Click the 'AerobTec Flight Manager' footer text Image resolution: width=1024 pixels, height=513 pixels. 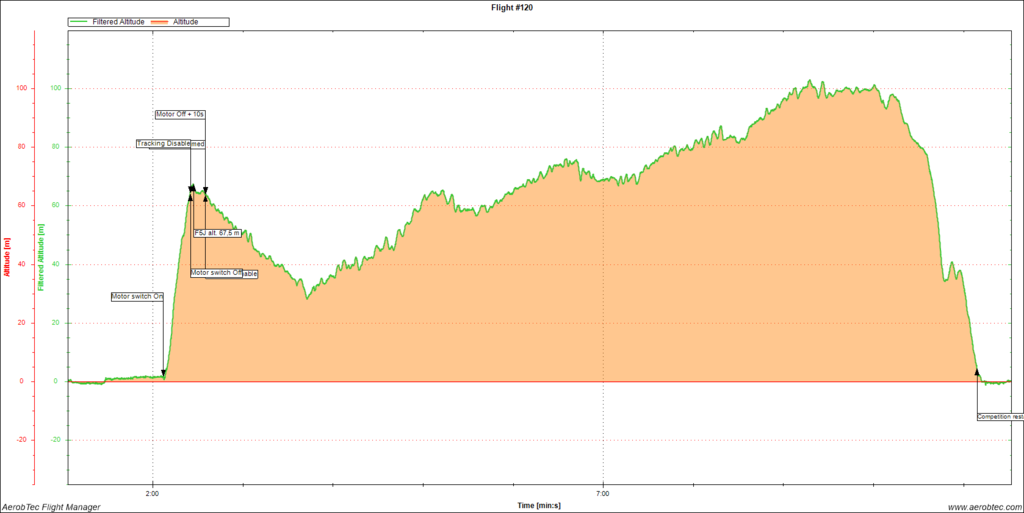click(x=50, y=507)
